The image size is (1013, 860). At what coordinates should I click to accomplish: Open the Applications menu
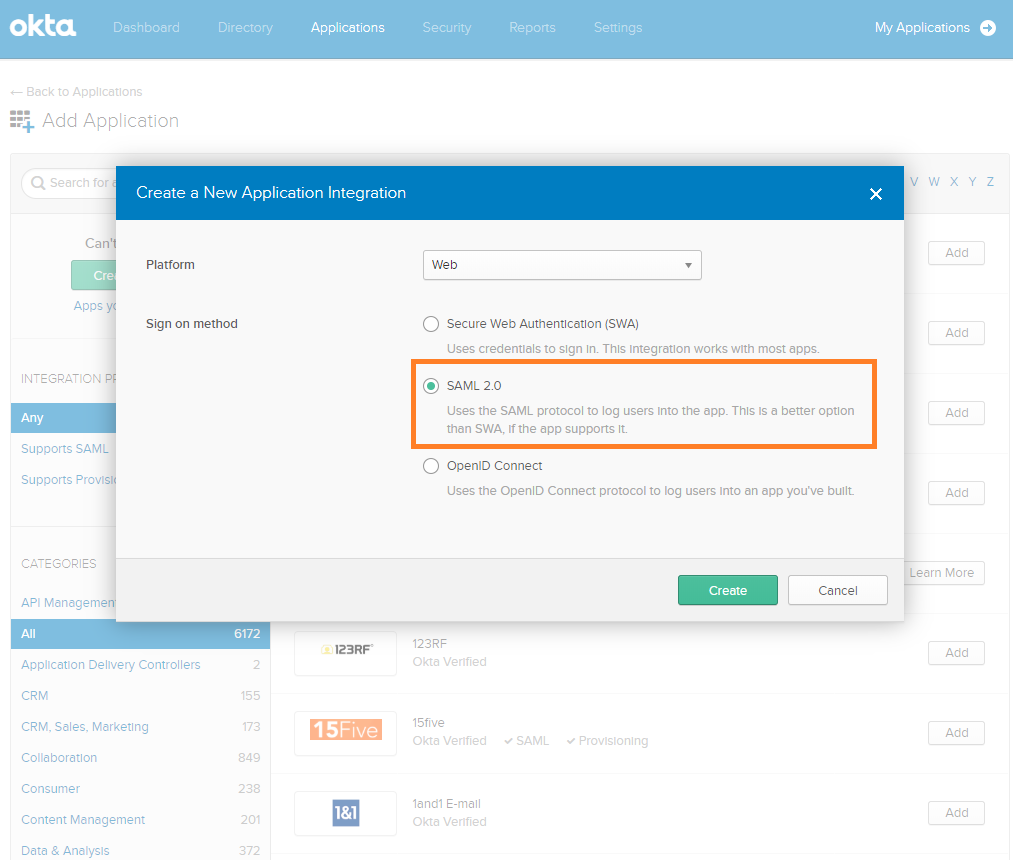[347, 28]
